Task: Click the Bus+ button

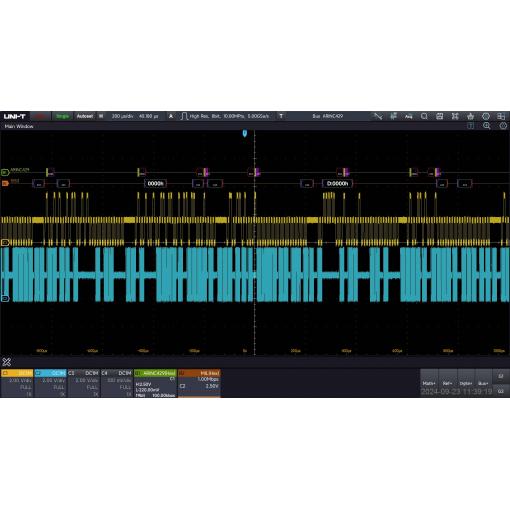Action: click(x=483, y=383)
